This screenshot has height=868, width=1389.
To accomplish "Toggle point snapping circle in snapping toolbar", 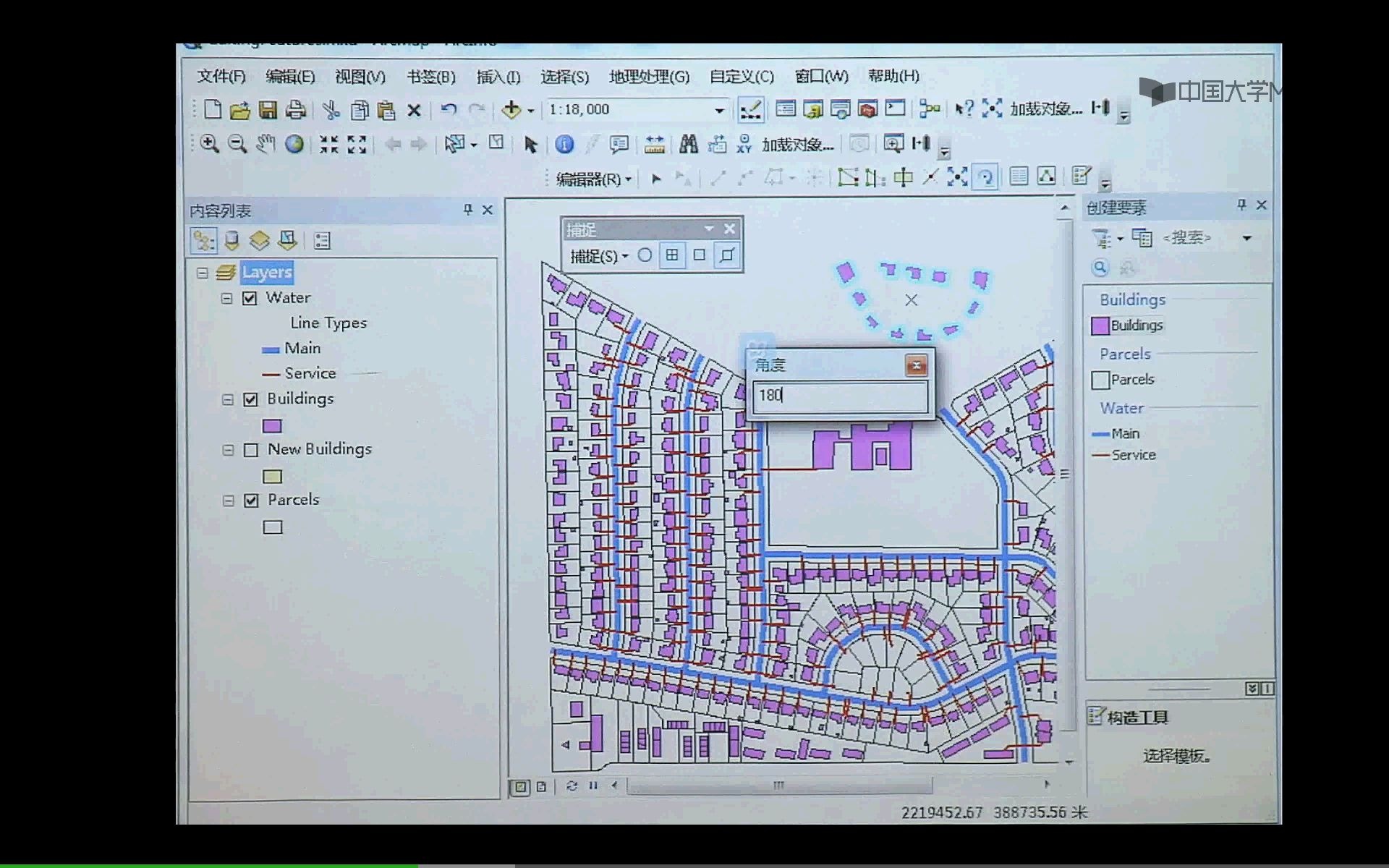I will tap(645, 255).
